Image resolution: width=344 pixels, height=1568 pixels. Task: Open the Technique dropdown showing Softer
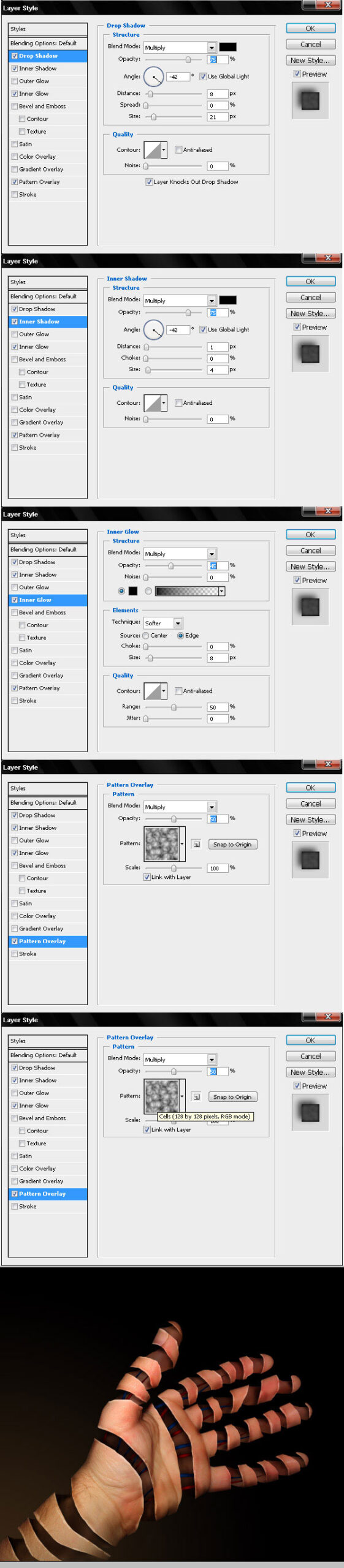click(163, 623)
